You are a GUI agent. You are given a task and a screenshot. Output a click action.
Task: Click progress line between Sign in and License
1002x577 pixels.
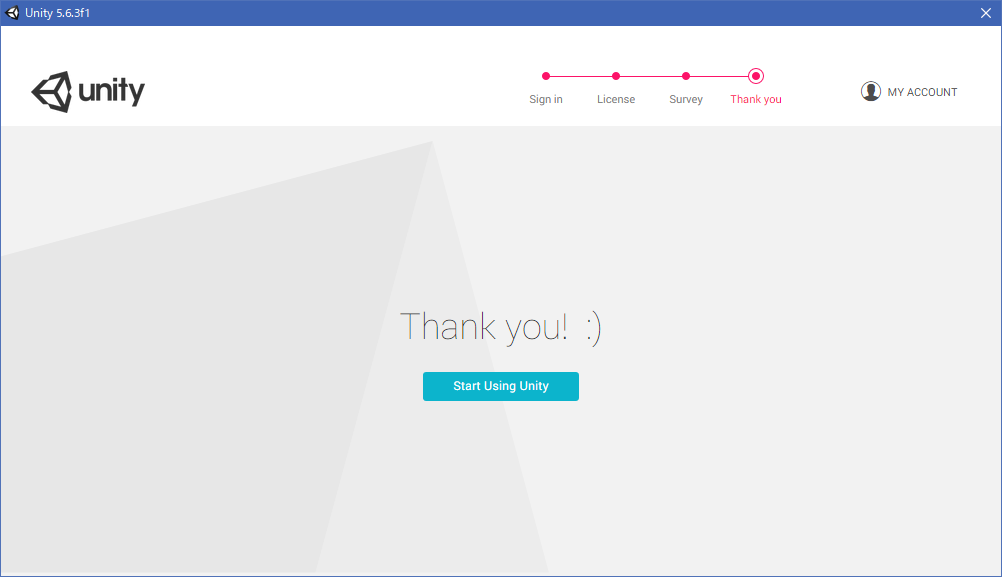pyautogui.click(x=581, y=76)
